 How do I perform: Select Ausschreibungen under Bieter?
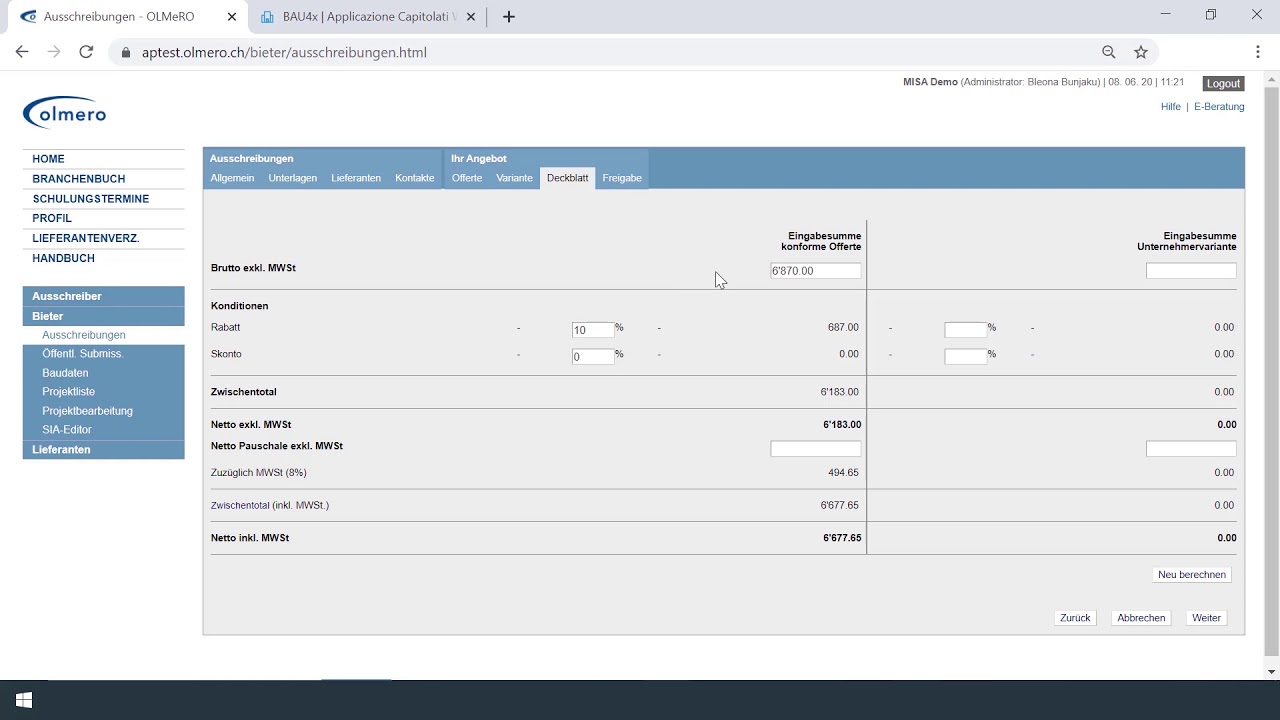click(x=84, y=335)
